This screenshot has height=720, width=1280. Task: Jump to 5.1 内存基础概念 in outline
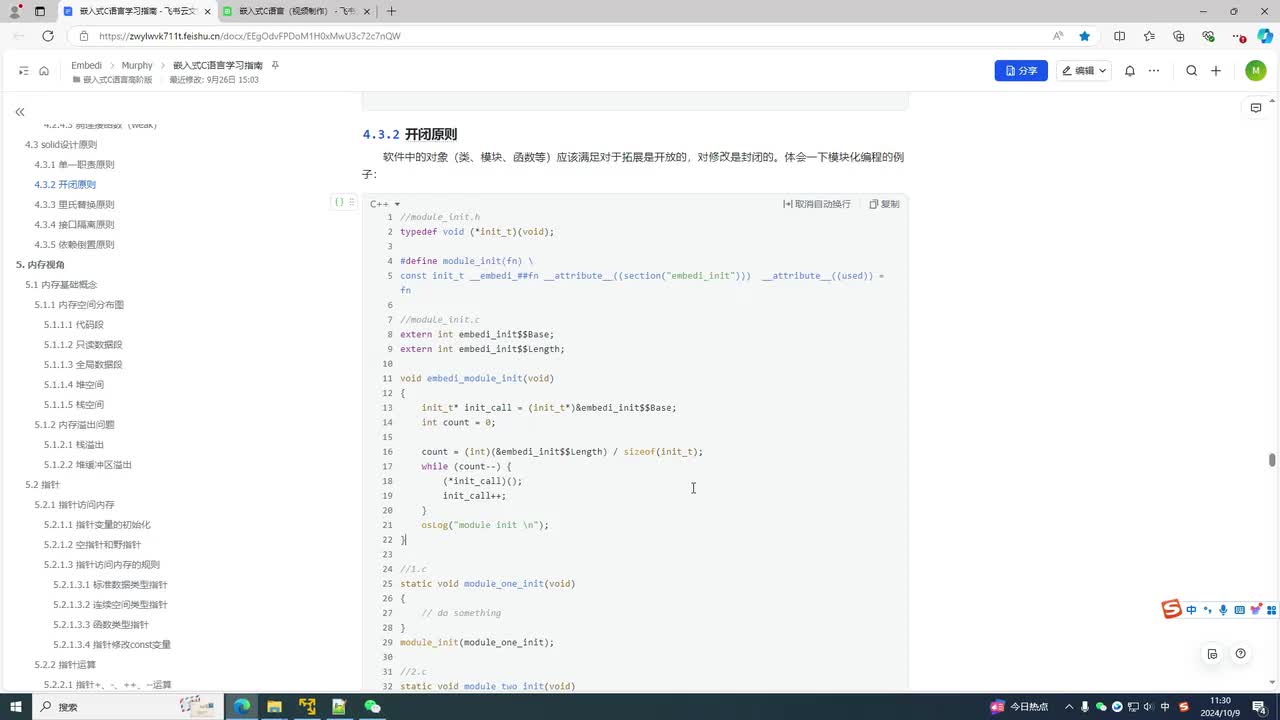coord(61,284)
